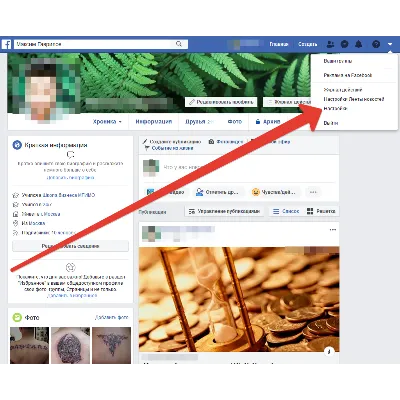
Task: Click the Краткая информация globe icon
Action: 17,145
